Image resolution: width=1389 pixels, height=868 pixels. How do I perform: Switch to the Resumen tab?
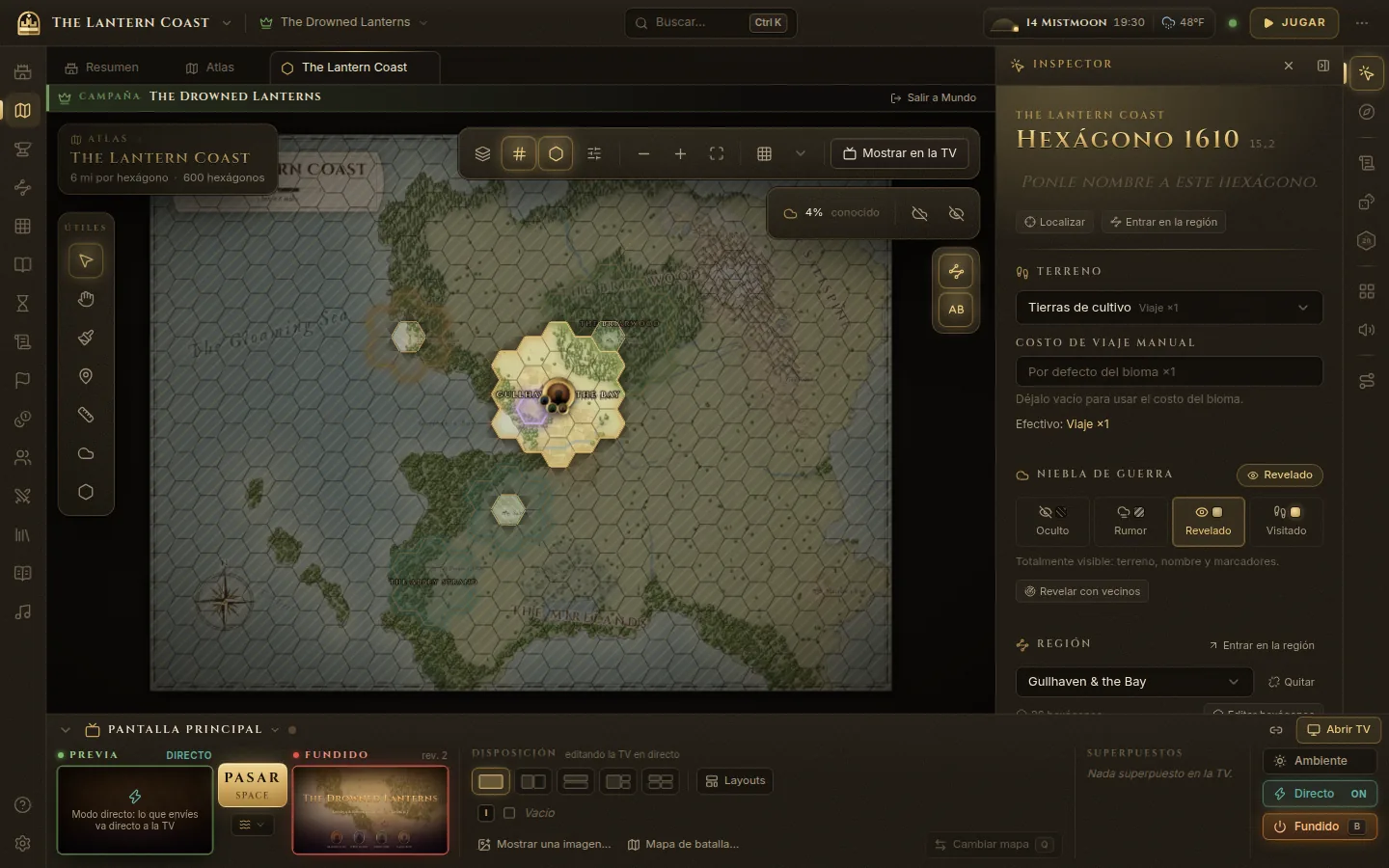[101, 68]
